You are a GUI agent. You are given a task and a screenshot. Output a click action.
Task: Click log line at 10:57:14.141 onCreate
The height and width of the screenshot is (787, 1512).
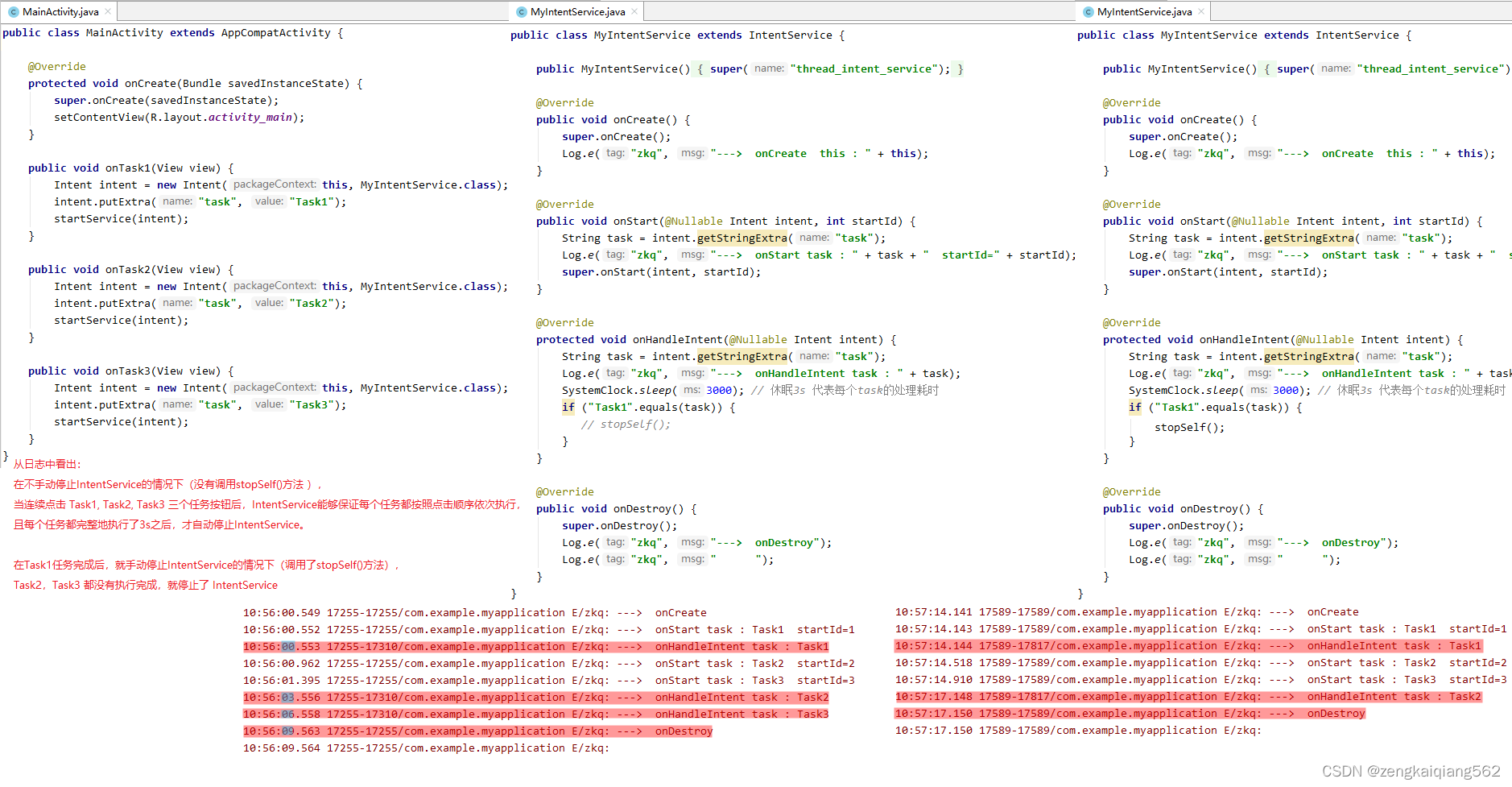pos(1127,612)
